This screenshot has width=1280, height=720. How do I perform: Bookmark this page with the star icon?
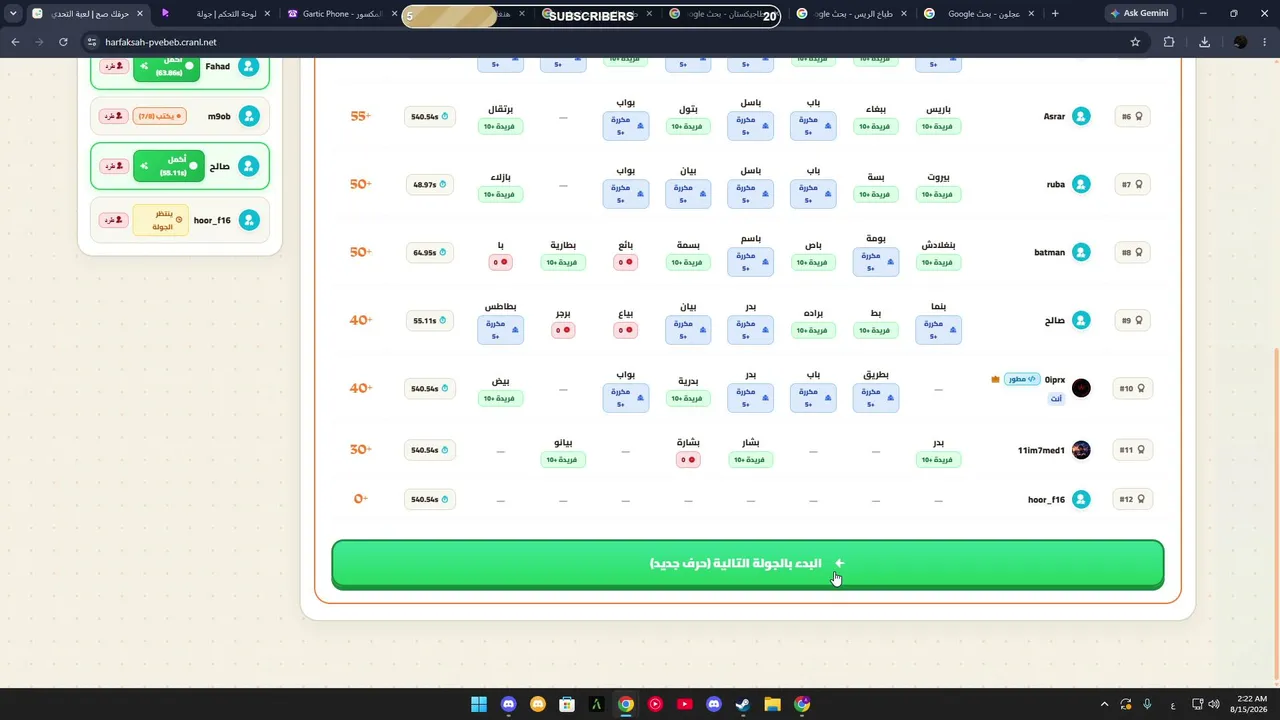point(1135,42)
